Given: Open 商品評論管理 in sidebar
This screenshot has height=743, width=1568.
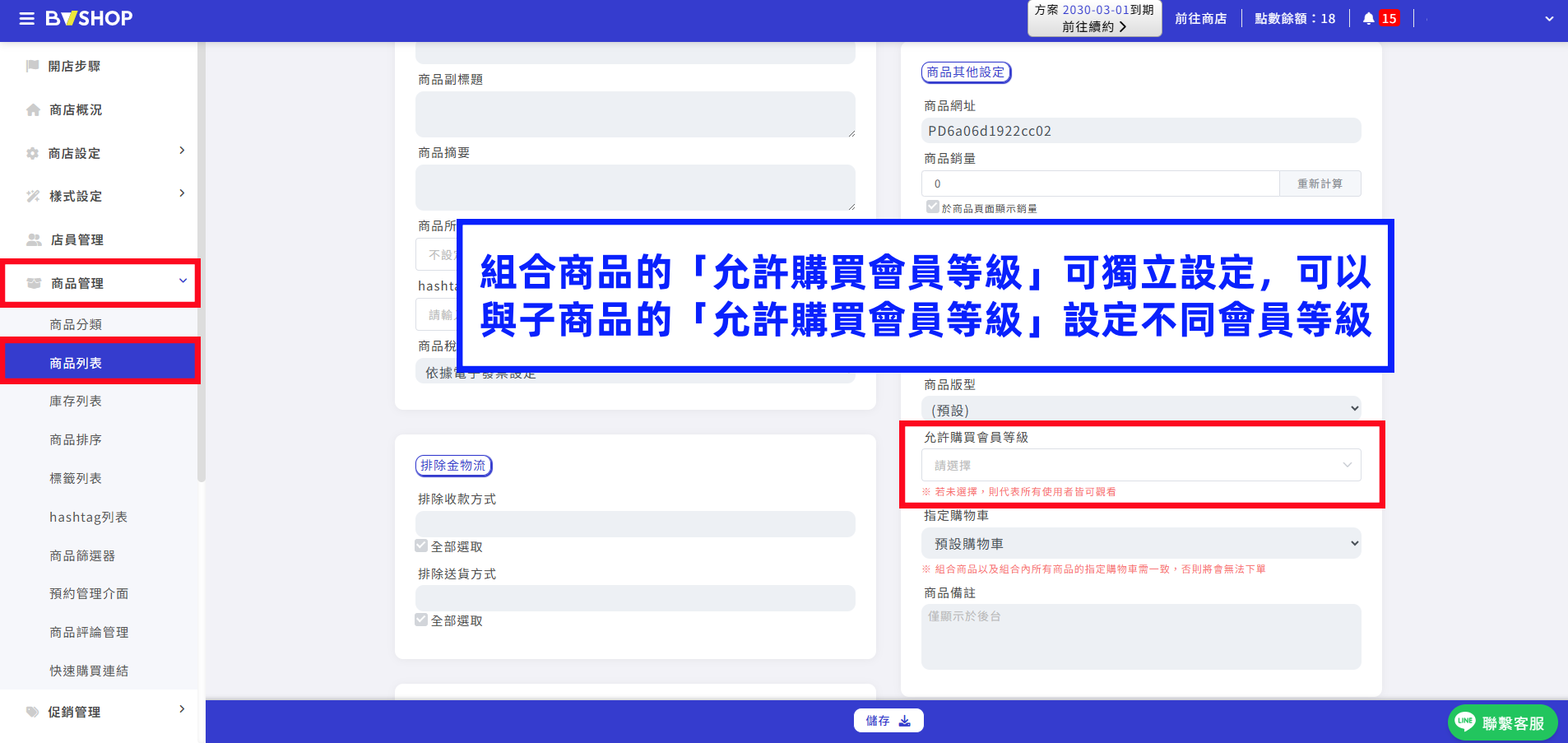Looking at the screenshot, I should coord(89,633).
